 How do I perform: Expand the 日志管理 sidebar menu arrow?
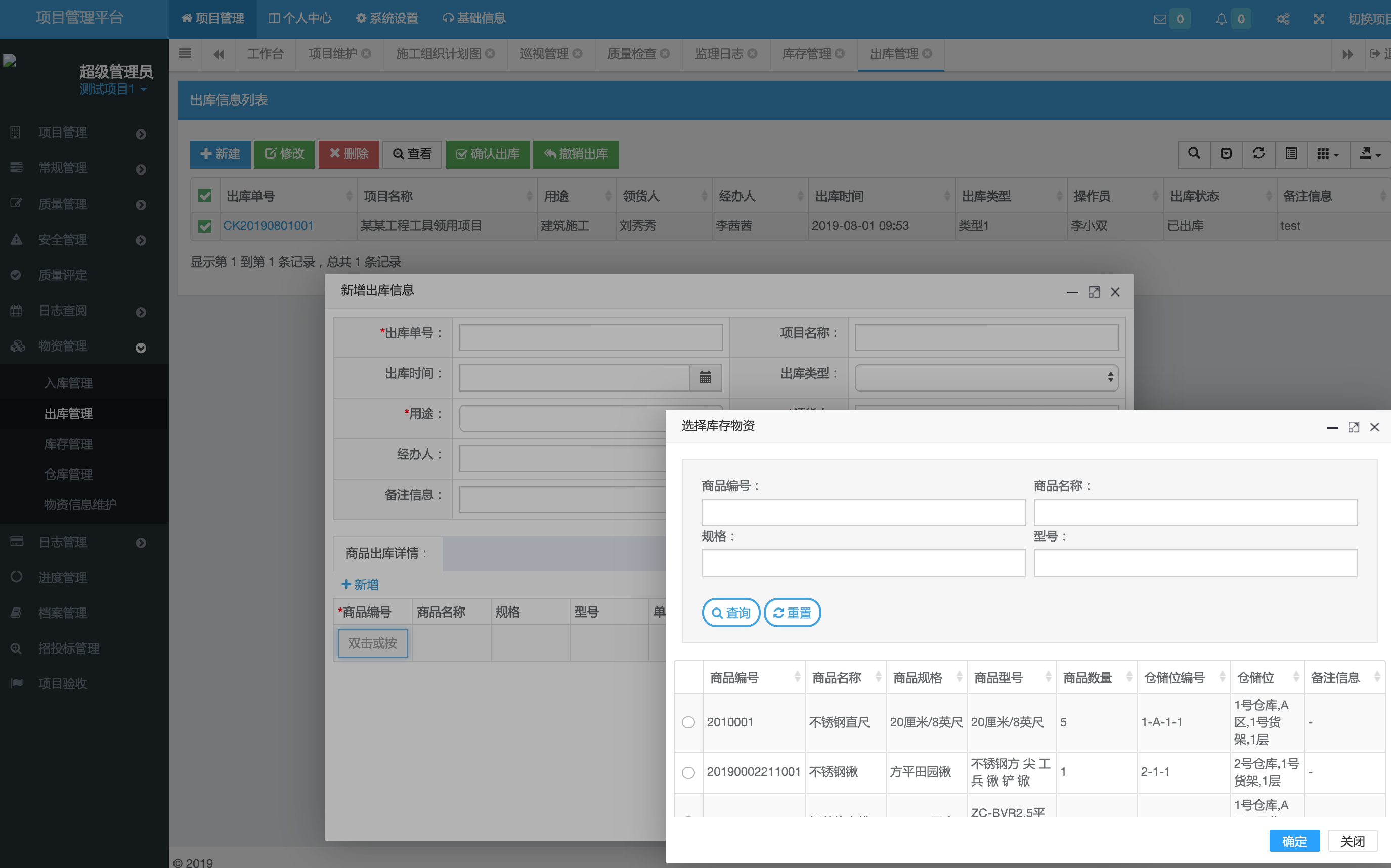[x=141, y=542]
